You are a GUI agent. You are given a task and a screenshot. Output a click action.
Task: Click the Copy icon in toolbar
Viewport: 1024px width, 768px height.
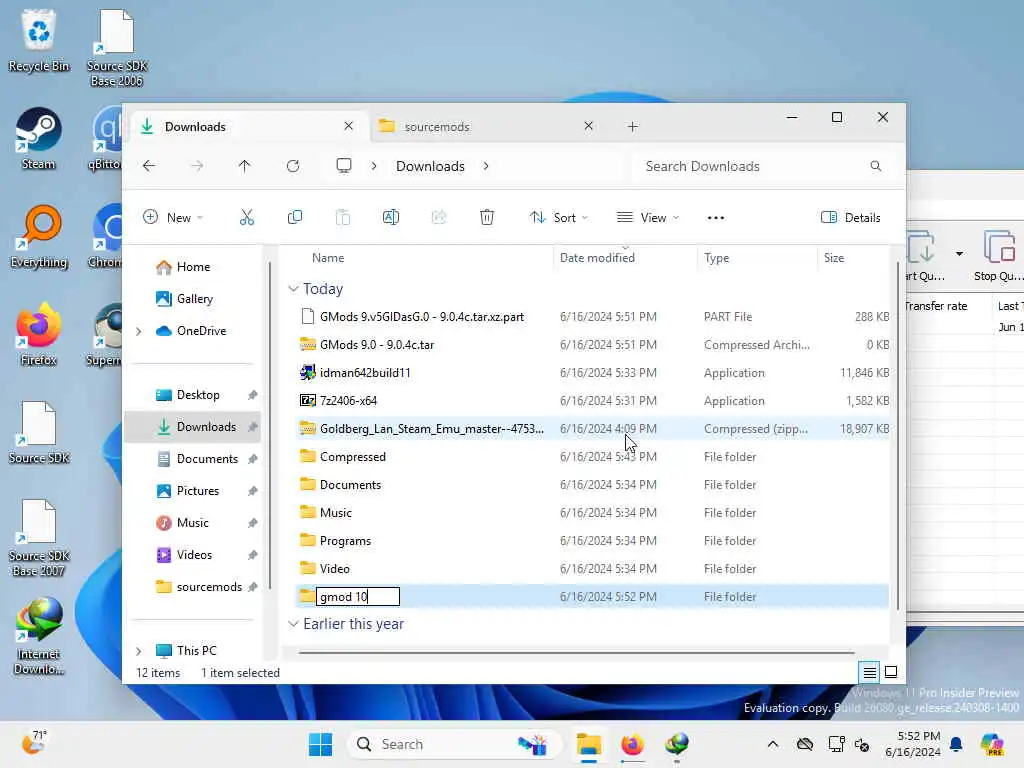pos(295,217)
